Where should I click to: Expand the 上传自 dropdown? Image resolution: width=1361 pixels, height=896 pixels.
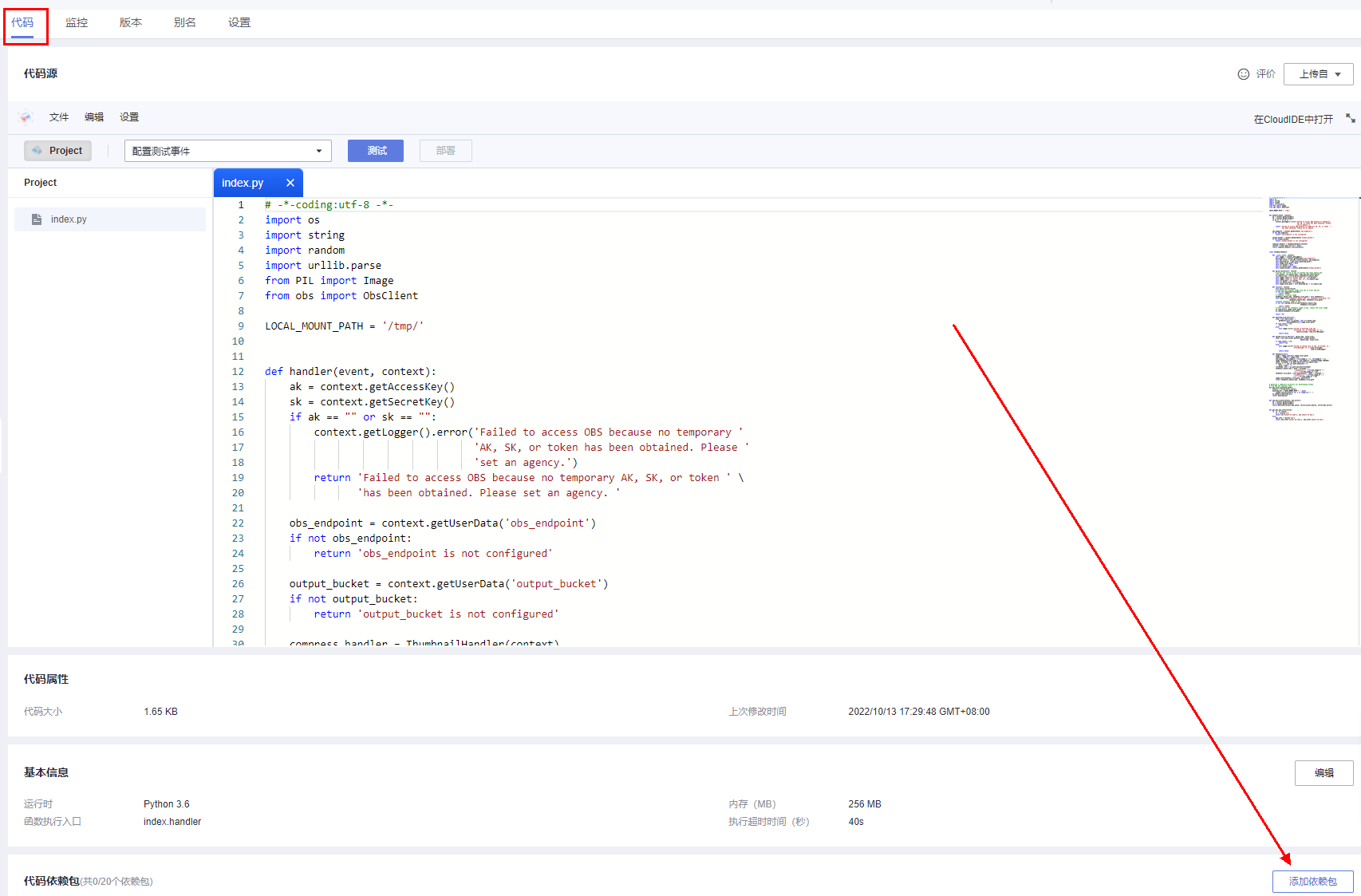[1319, 74]
